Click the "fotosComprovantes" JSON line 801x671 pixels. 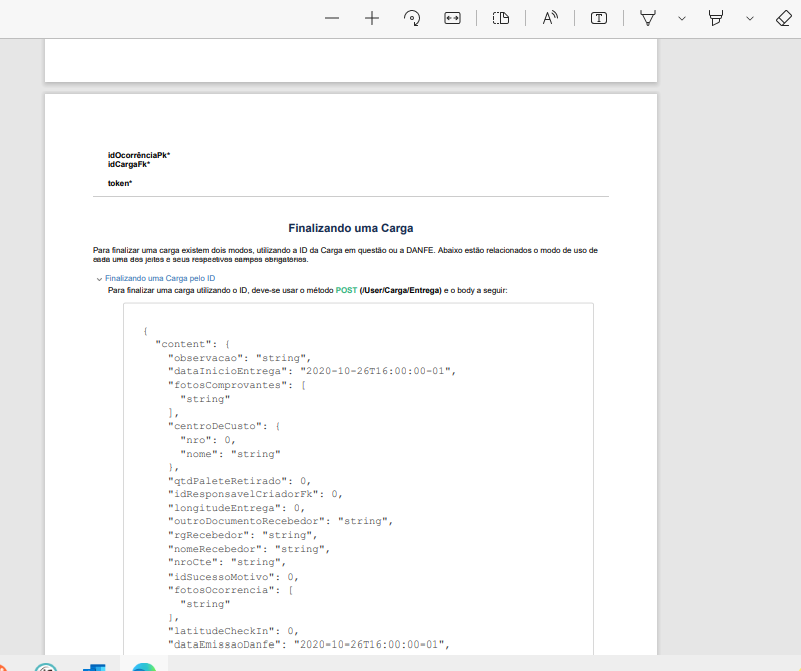237,385
